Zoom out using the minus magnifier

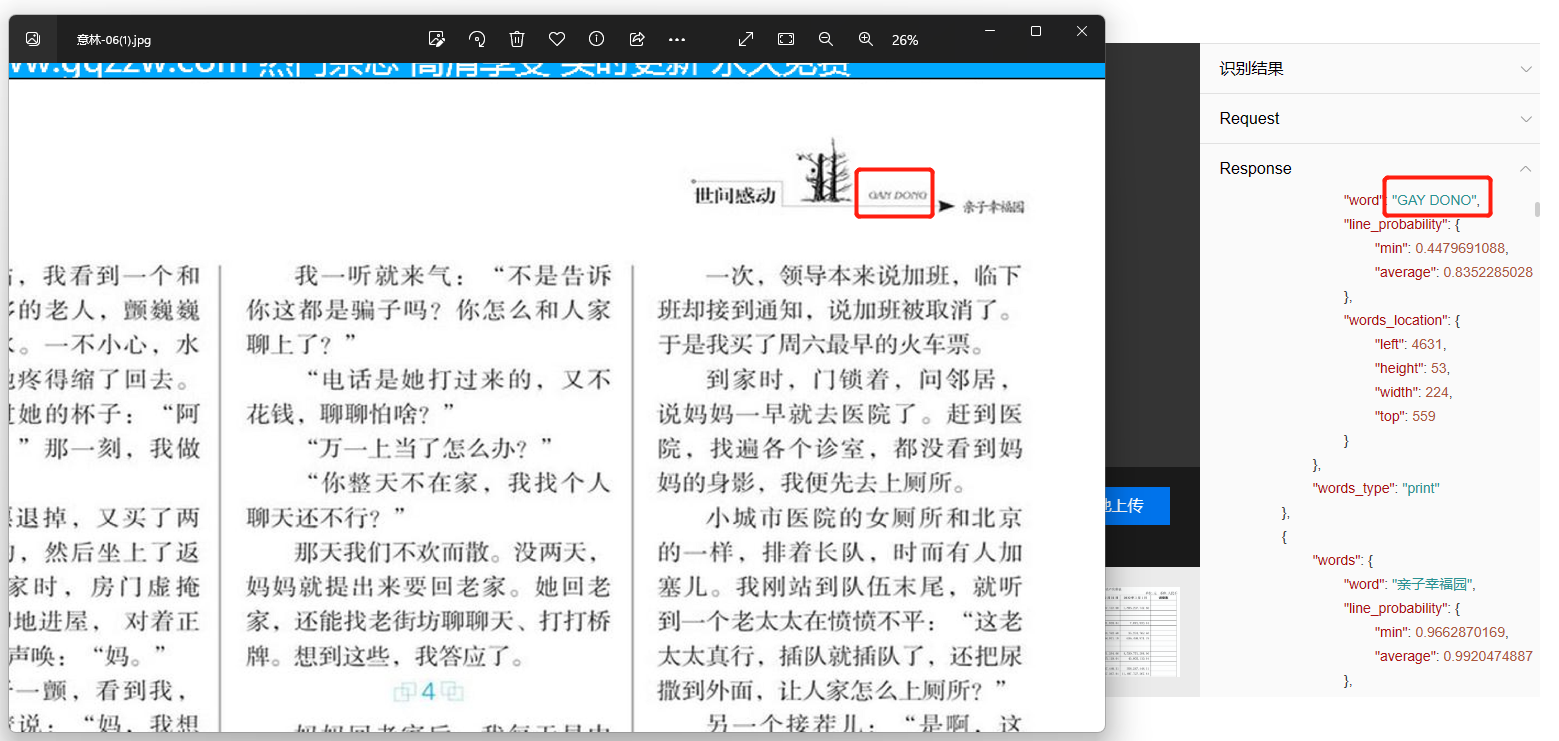click(x=826, y=39)
